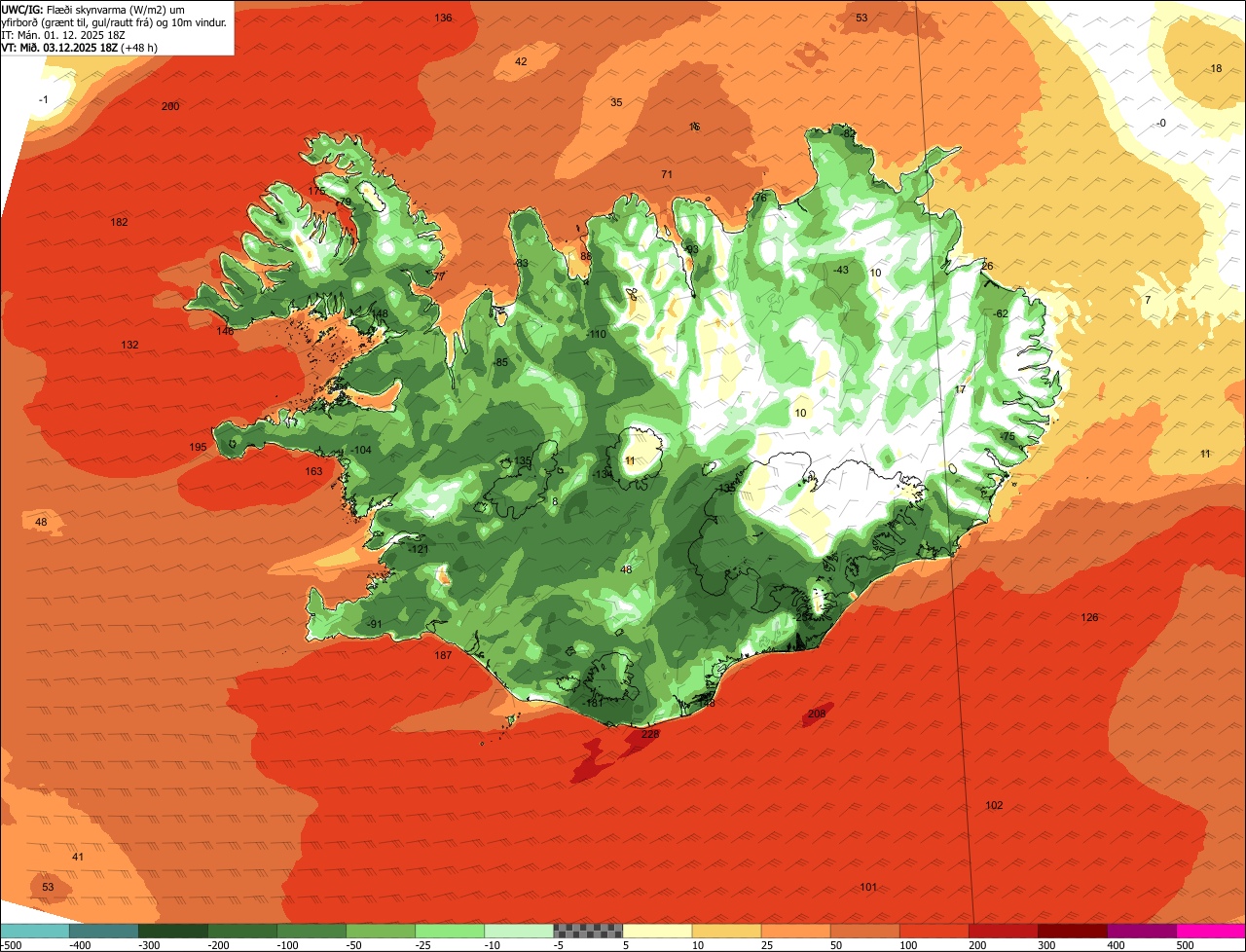The height and width of the screenshot is (952, 1246).
Task: Click the value "26" near the coast
Action: (987, 266)
